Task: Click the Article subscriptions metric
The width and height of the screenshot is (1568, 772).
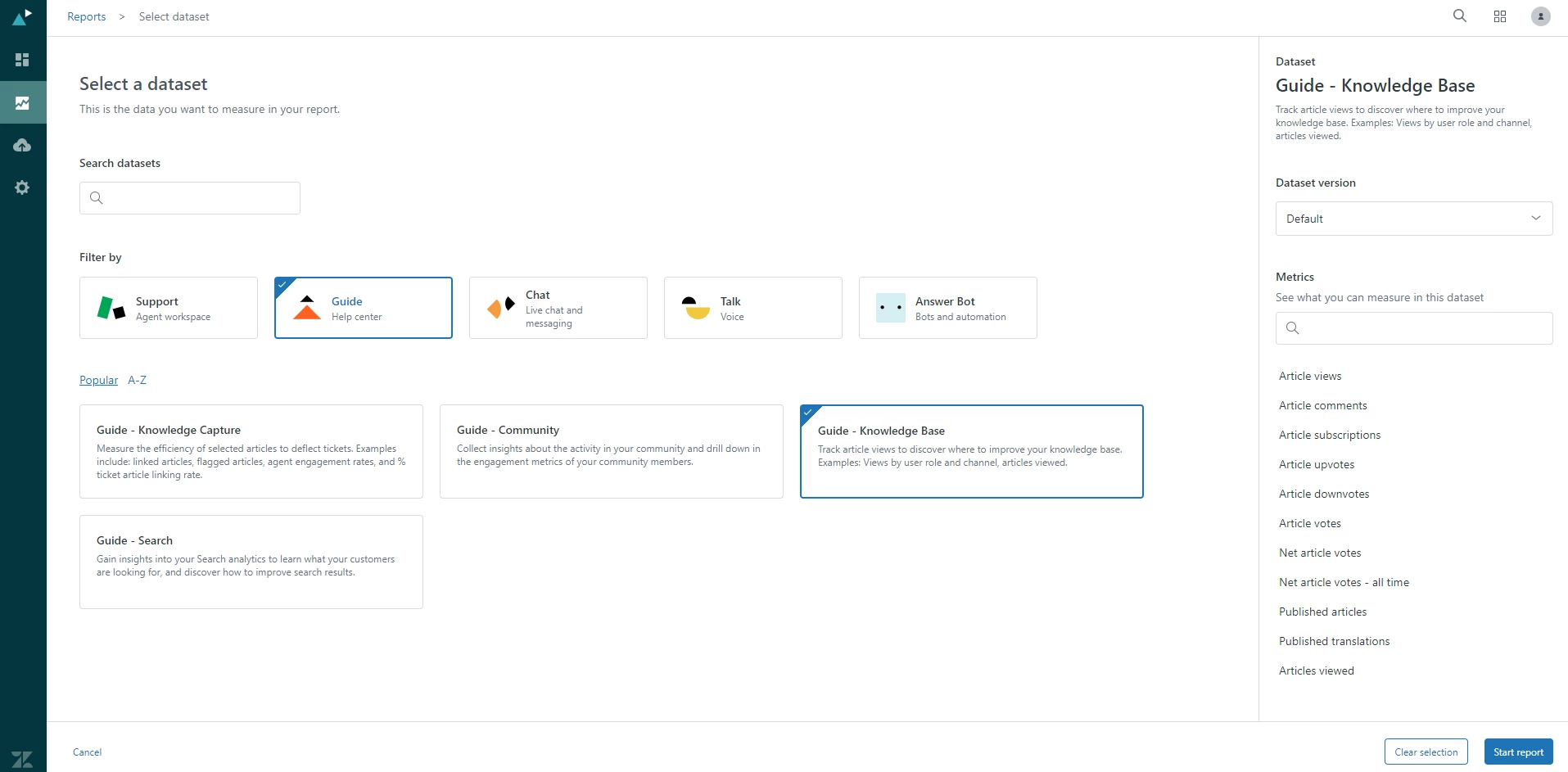Action: 1330,435
